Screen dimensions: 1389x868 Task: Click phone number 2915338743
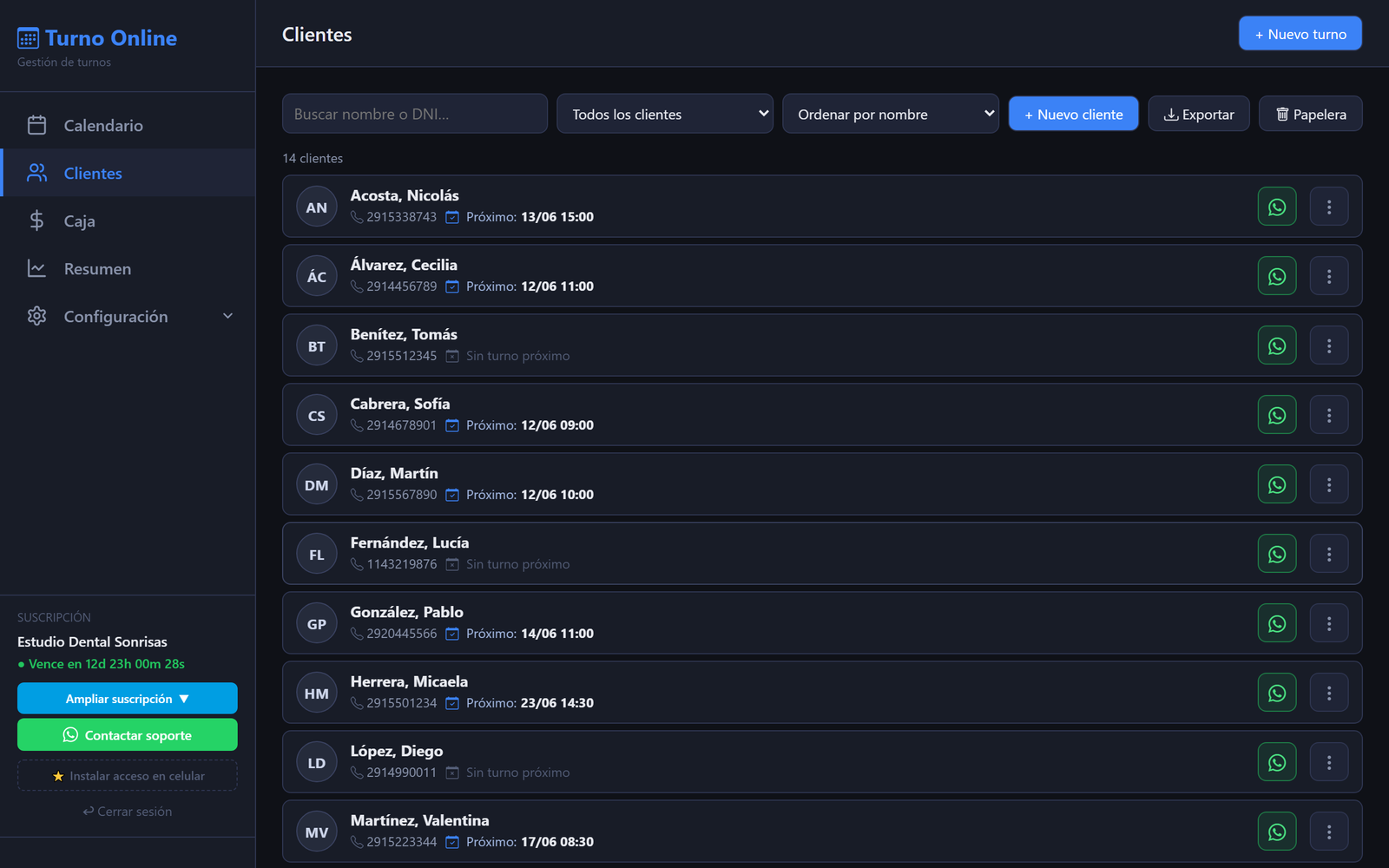(x=401, y=217)
